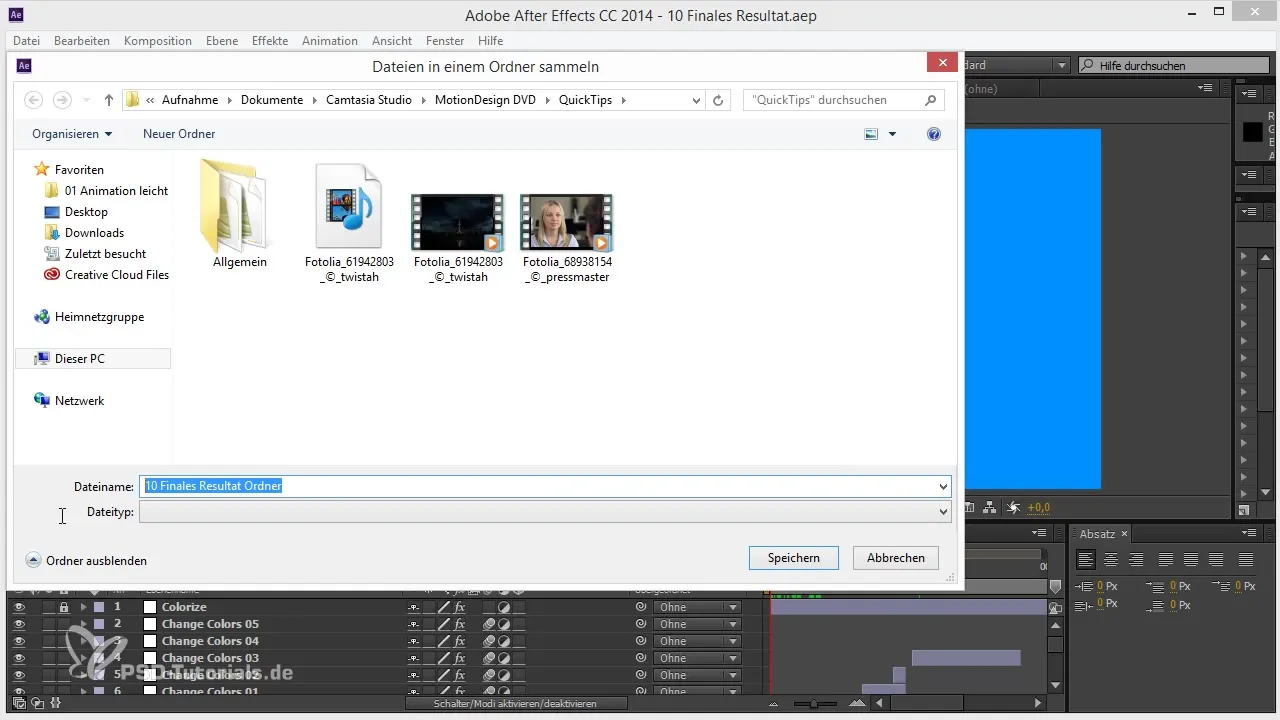Click the Abbrechen button
Viewport: 1280px width, 720px height.
tap(896, 558)
